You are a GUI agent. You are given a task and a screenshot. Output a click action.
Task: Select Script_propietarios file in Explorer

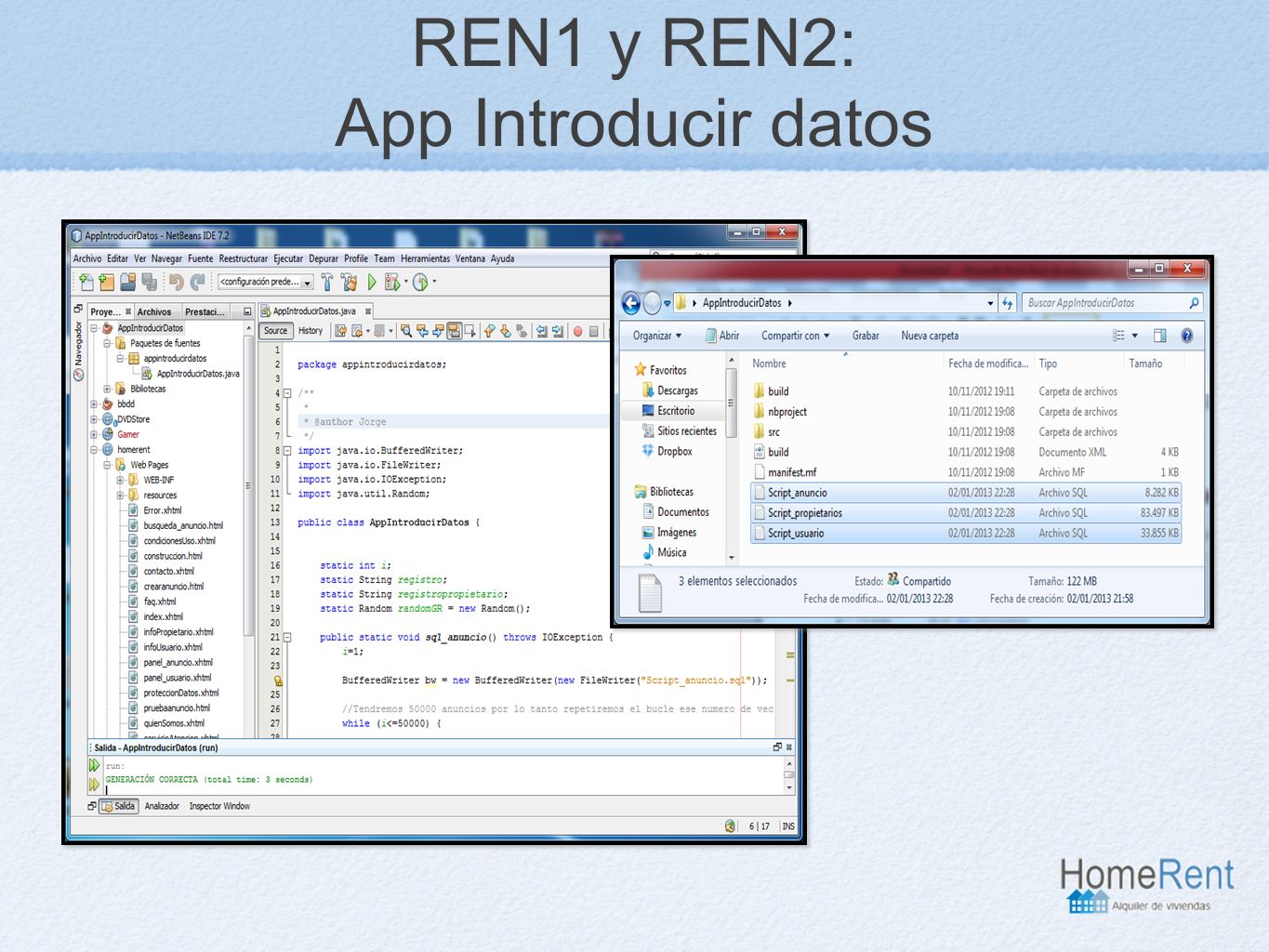(965, 513)
